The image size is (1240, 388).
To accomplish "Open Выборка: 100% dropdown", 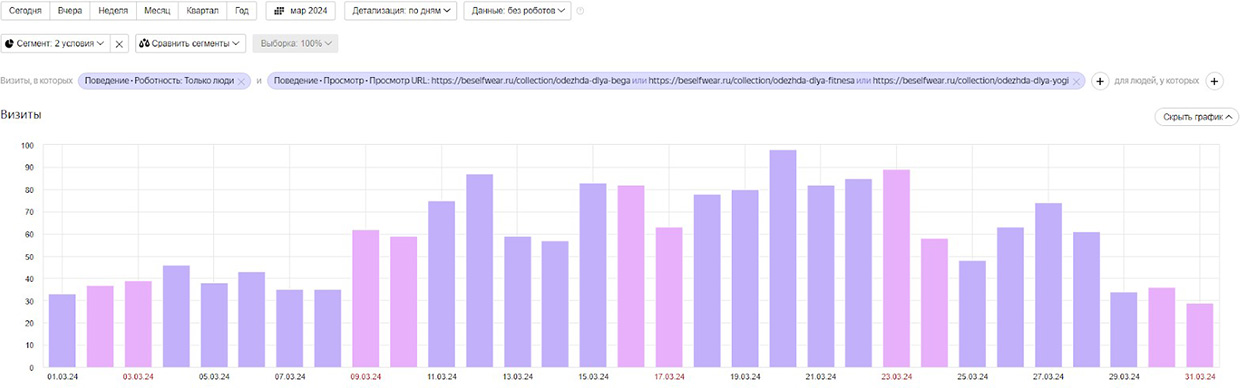I will tap(295, 44).
